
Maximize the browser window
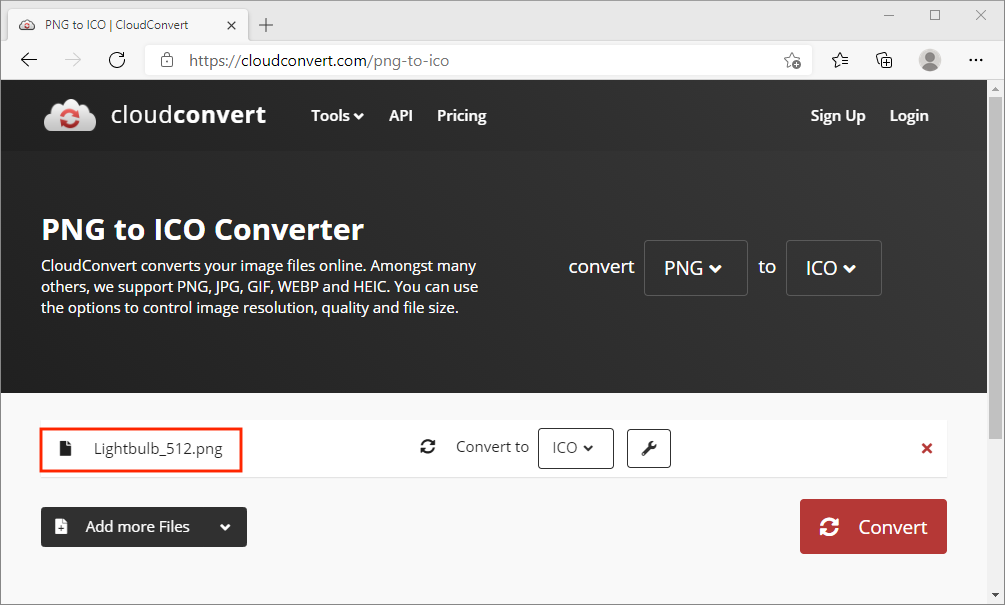(x=935, y=15)
